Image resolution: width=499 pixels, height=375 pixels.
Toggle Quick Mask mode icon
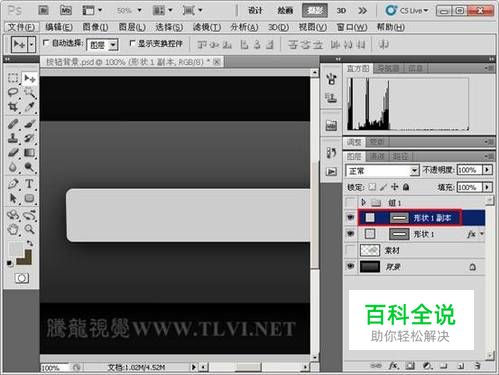coord(22,278)
